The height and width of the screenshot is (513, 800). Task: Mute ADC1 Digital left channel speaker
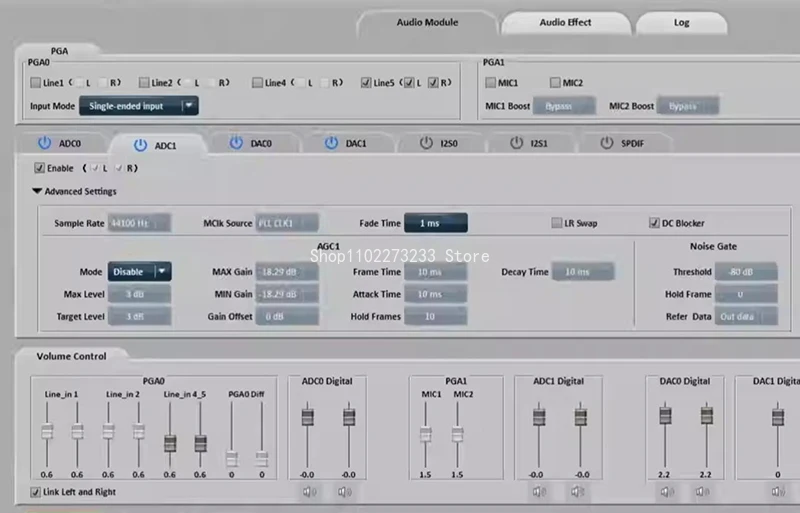point(539,492)
